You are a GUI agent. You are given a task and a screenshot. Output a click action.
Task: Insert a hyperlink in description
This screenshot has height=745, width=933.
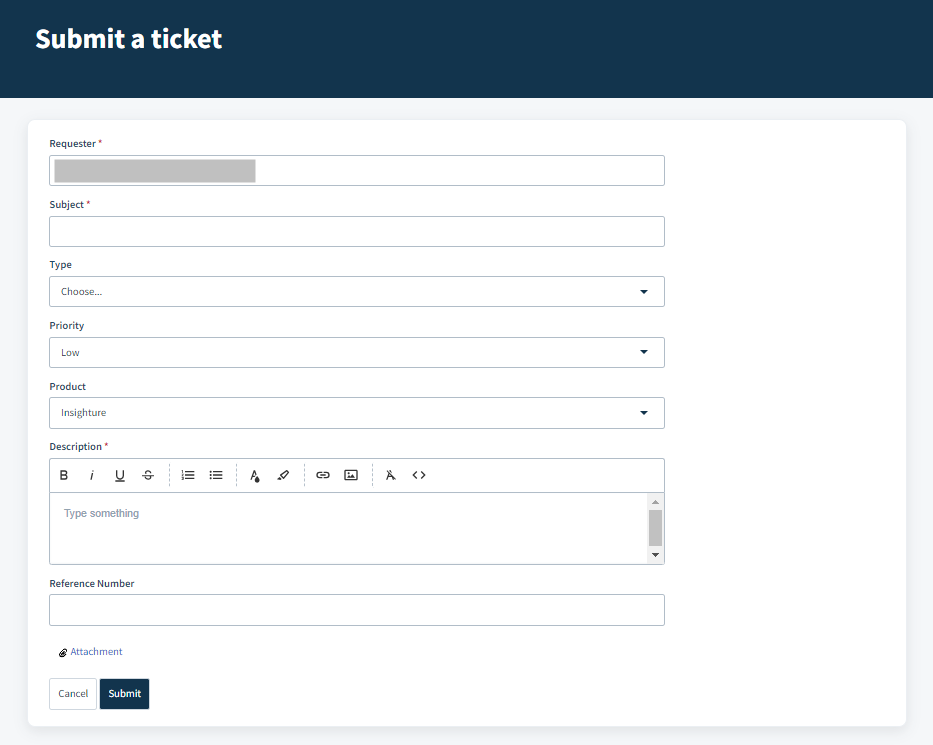coord(323,475)
